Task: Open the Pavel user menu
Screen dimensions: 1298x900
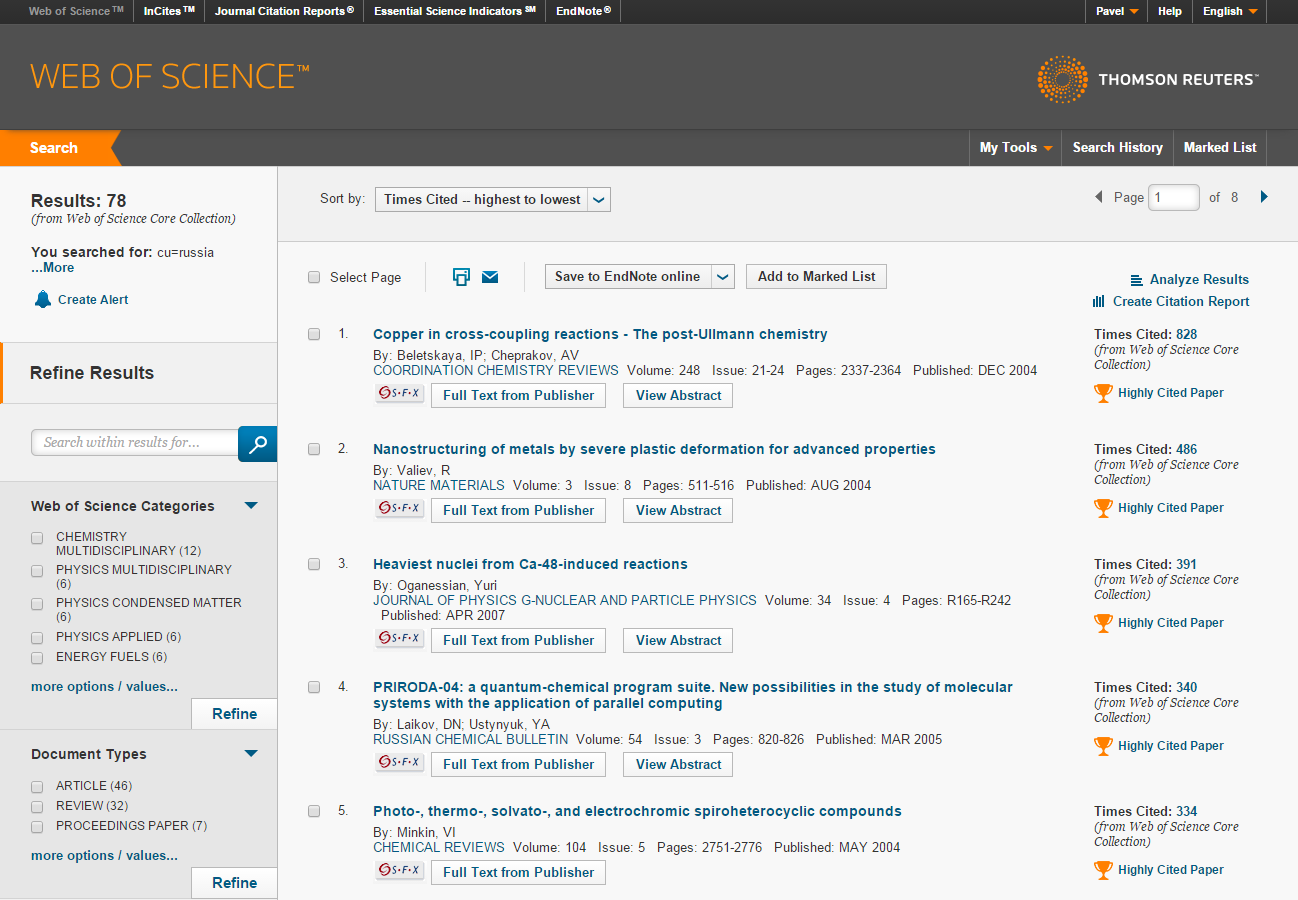Action: 1117,12
